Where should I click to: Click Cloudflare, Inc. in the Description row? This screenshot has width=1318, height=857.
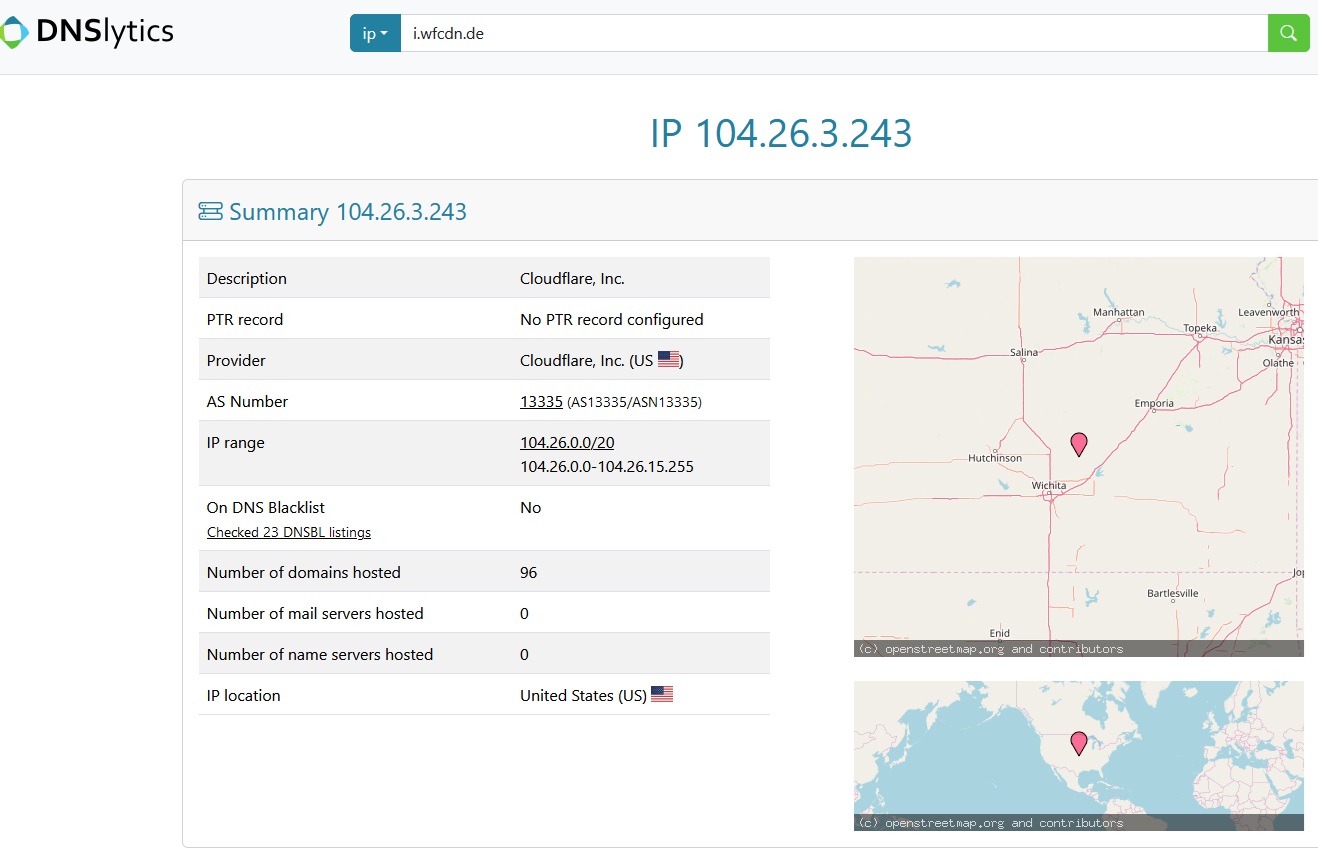(x=573, y=278)
